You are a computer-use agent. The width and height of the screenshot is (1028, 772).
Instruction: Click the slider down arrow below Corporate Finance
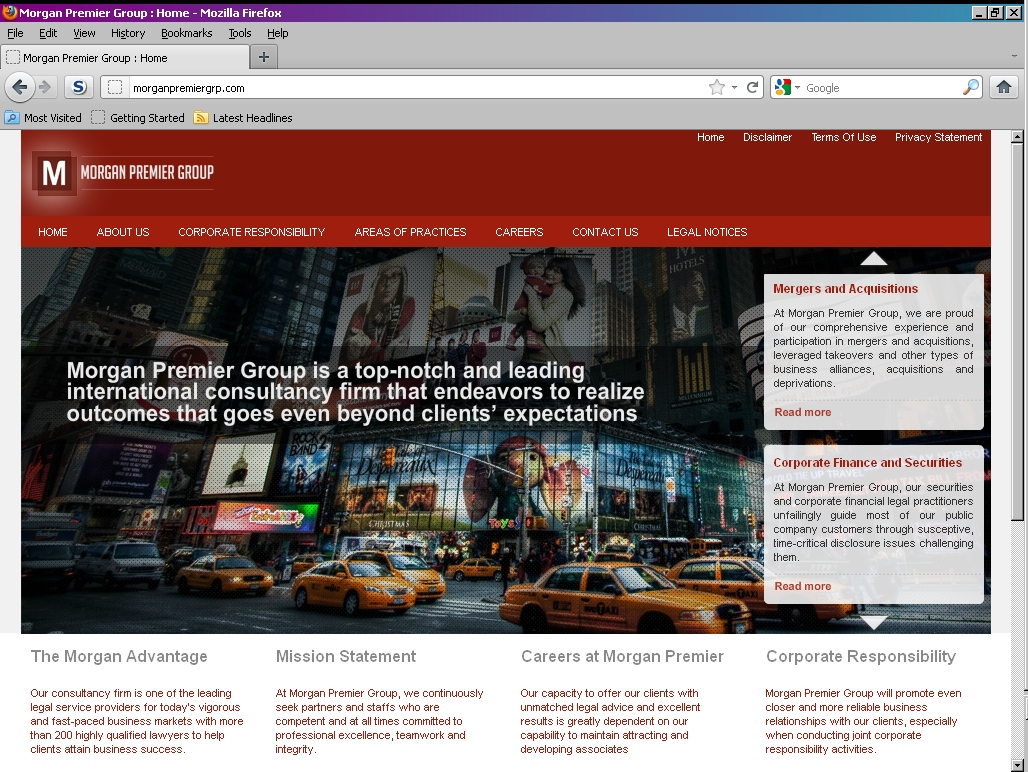(873, 622)
